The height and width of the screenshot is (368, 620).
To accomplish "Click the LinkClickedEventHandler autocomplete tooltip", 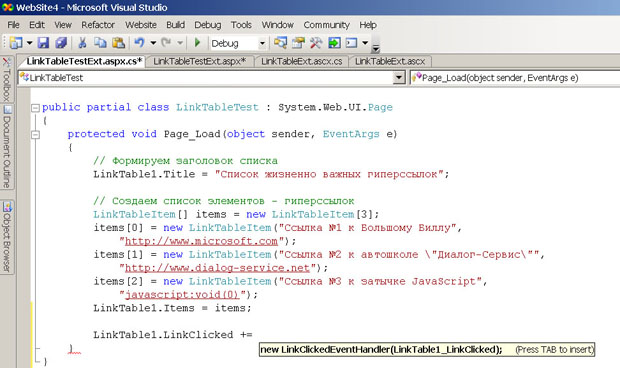I will coord(427,350).
